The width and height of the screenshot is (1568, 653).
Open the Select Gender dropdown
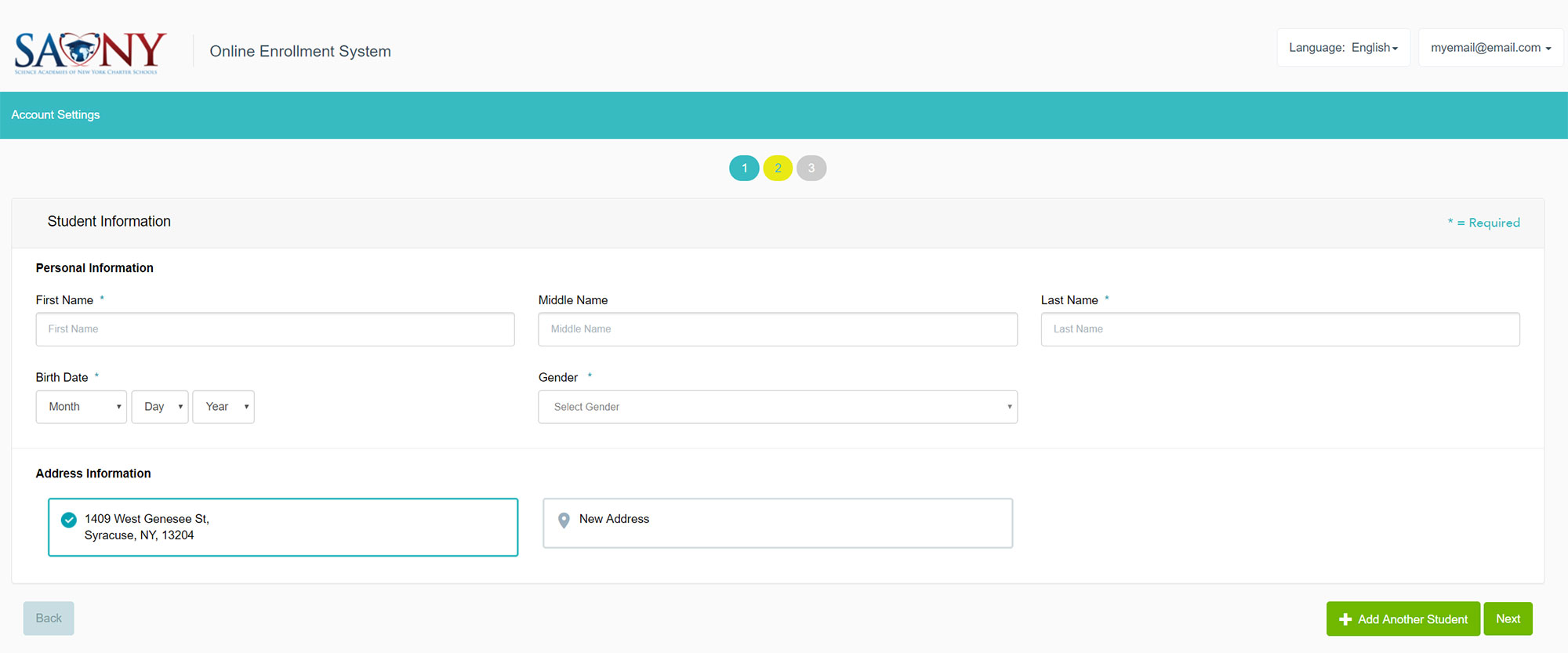click(x=777, y=407)
